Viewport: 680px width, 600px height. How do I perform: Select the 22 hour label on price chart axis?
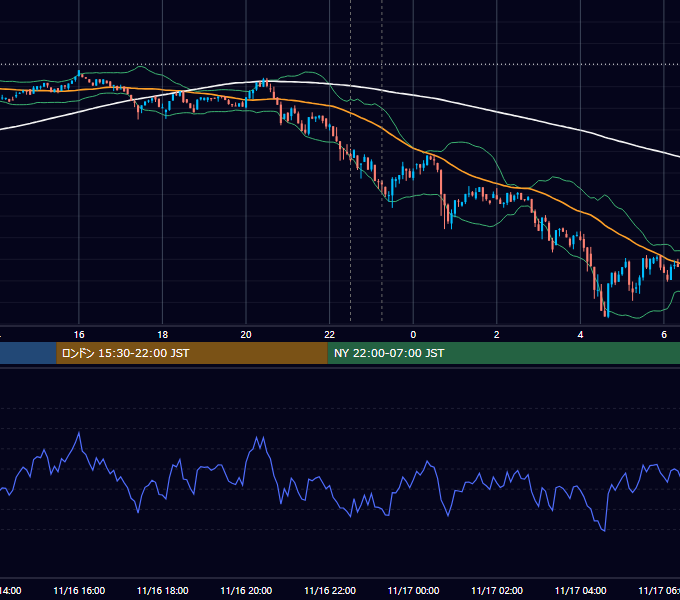[330, 334]
